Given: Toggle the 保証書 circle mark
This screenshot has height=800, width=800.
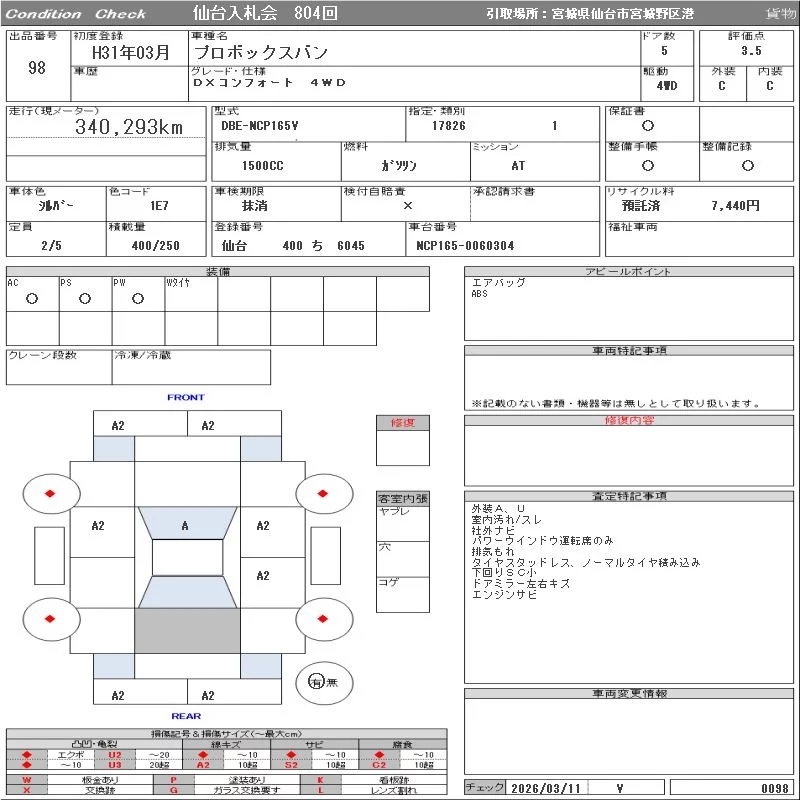Looking at the screenshot, I should pos(648,126).
